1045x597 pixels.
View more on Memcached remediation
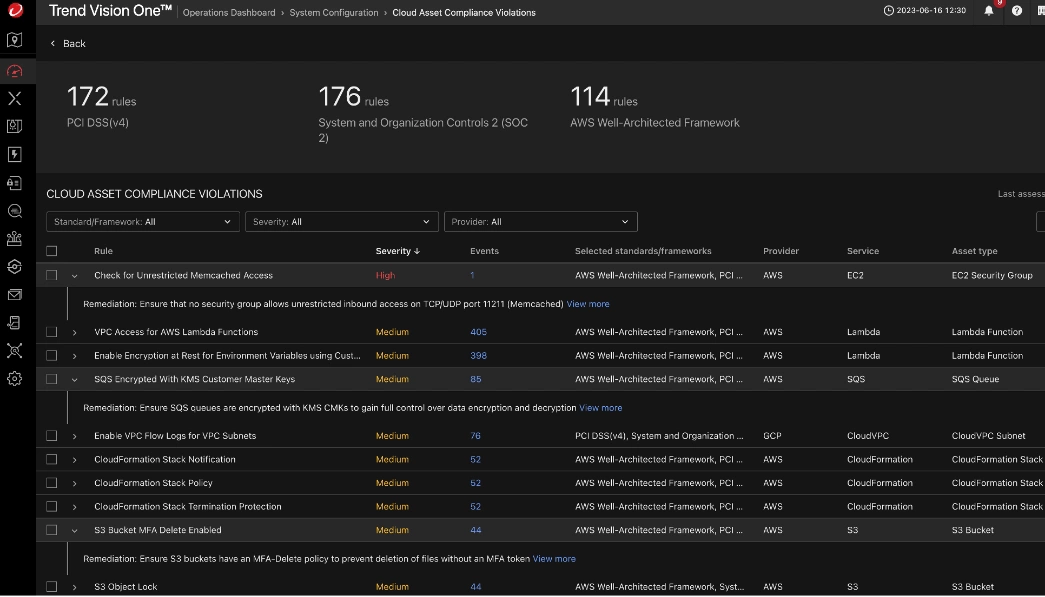pos(588,304)
